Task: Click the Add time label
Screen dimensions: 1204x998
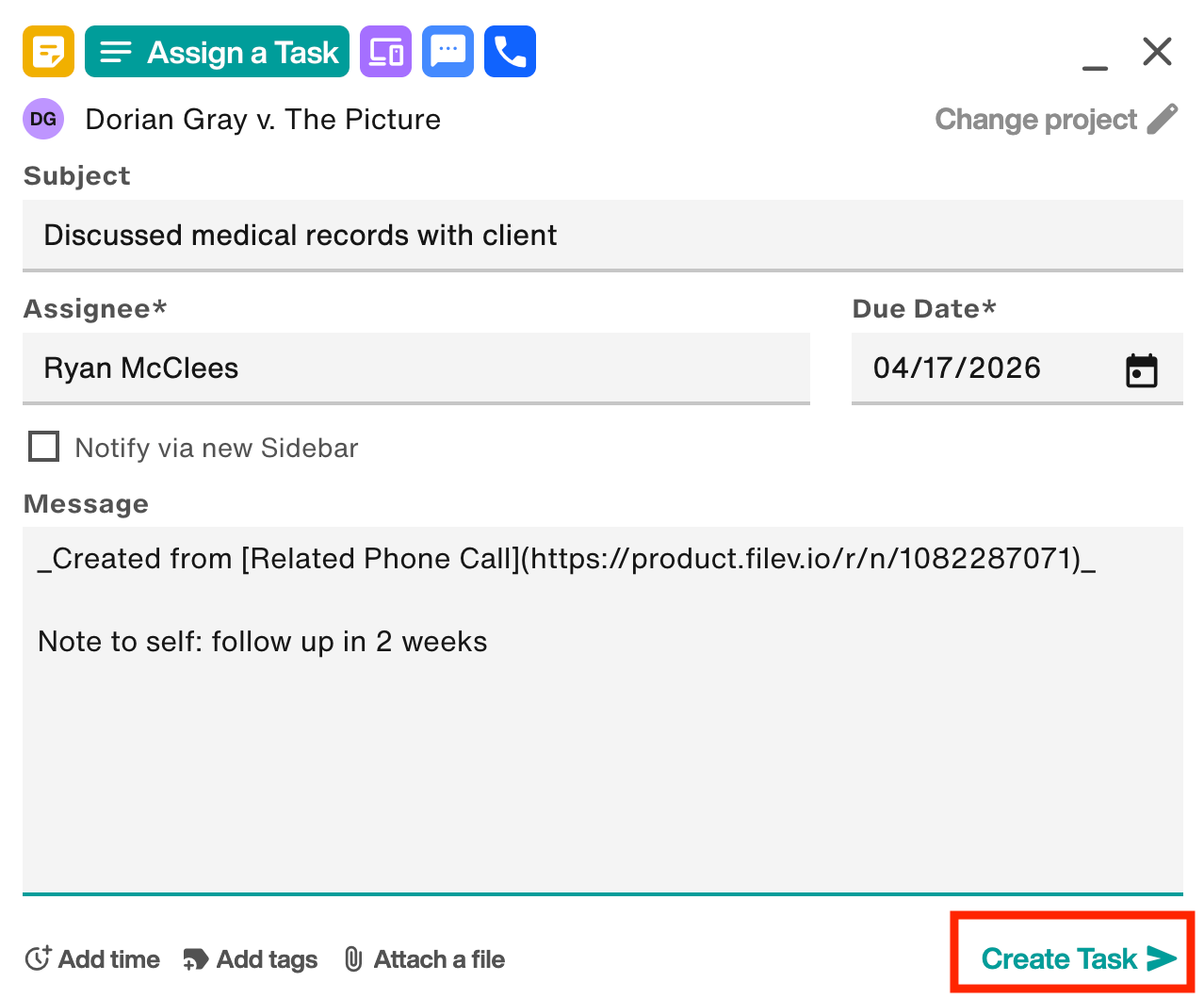Action: [109, 959]
